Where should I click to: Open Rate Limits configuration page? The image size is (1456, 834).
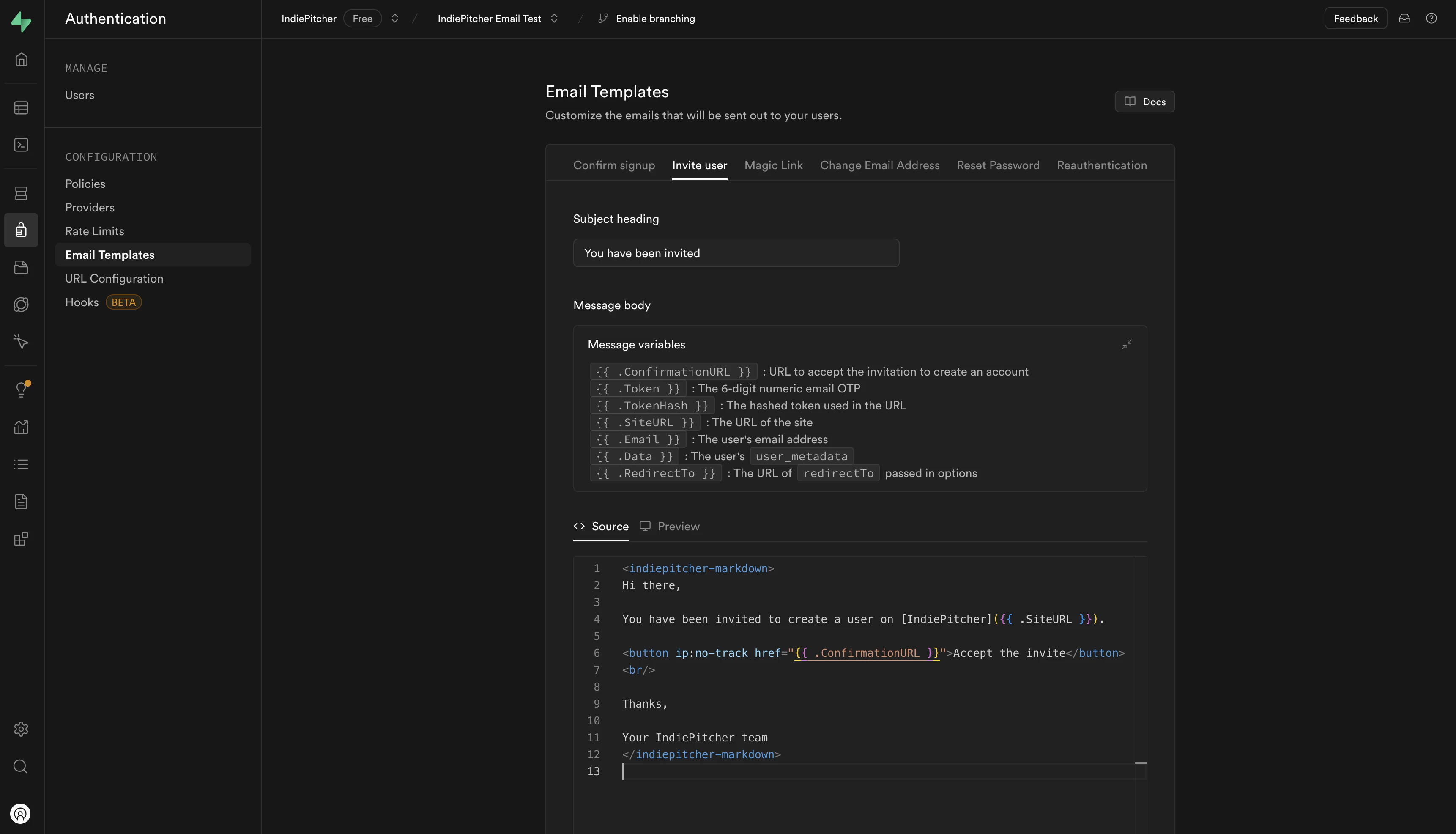coord(94,231)
